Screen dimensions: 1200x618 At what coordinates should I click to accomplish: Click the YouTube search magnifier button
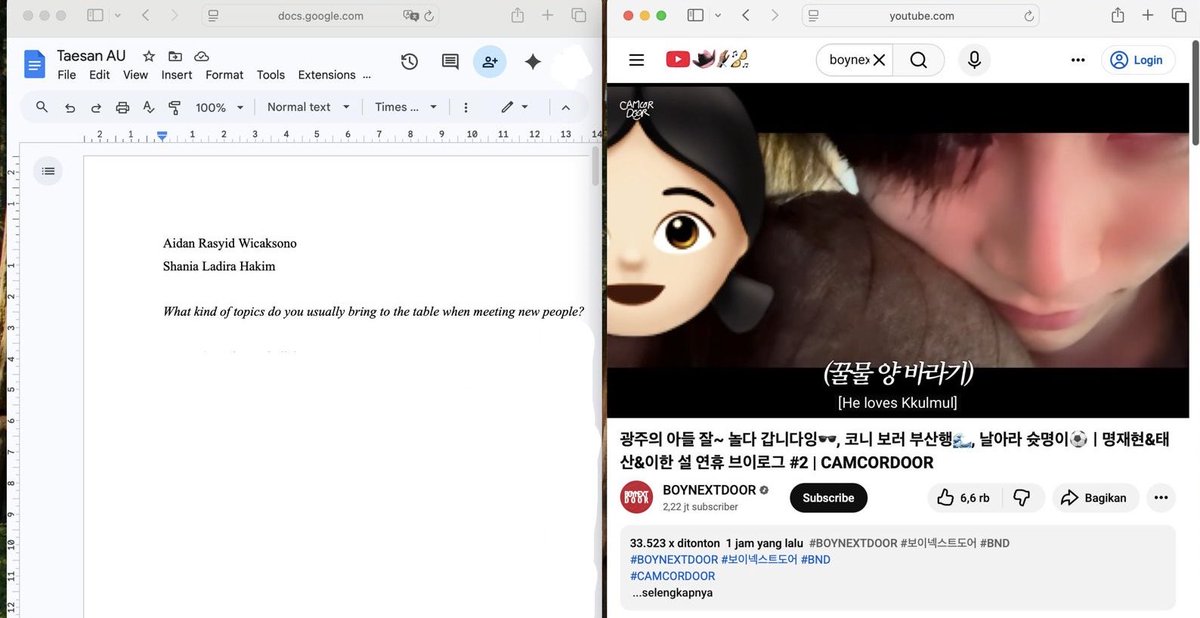(919, 60)
